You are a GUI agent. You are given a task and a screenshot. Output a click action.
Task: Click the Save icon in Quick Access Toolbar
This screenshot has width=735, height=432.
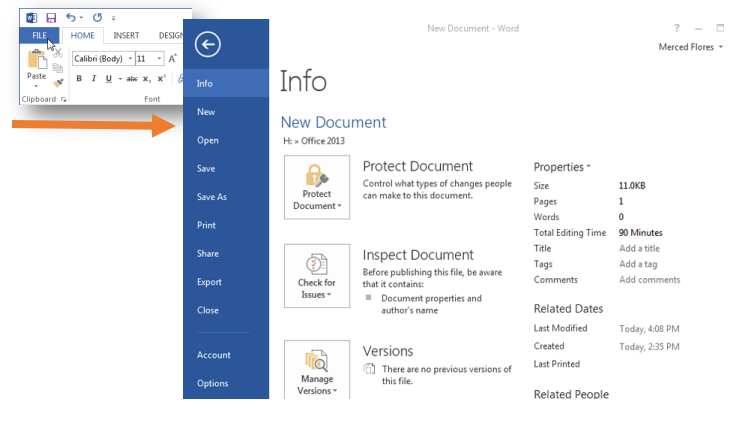[51, 18]
